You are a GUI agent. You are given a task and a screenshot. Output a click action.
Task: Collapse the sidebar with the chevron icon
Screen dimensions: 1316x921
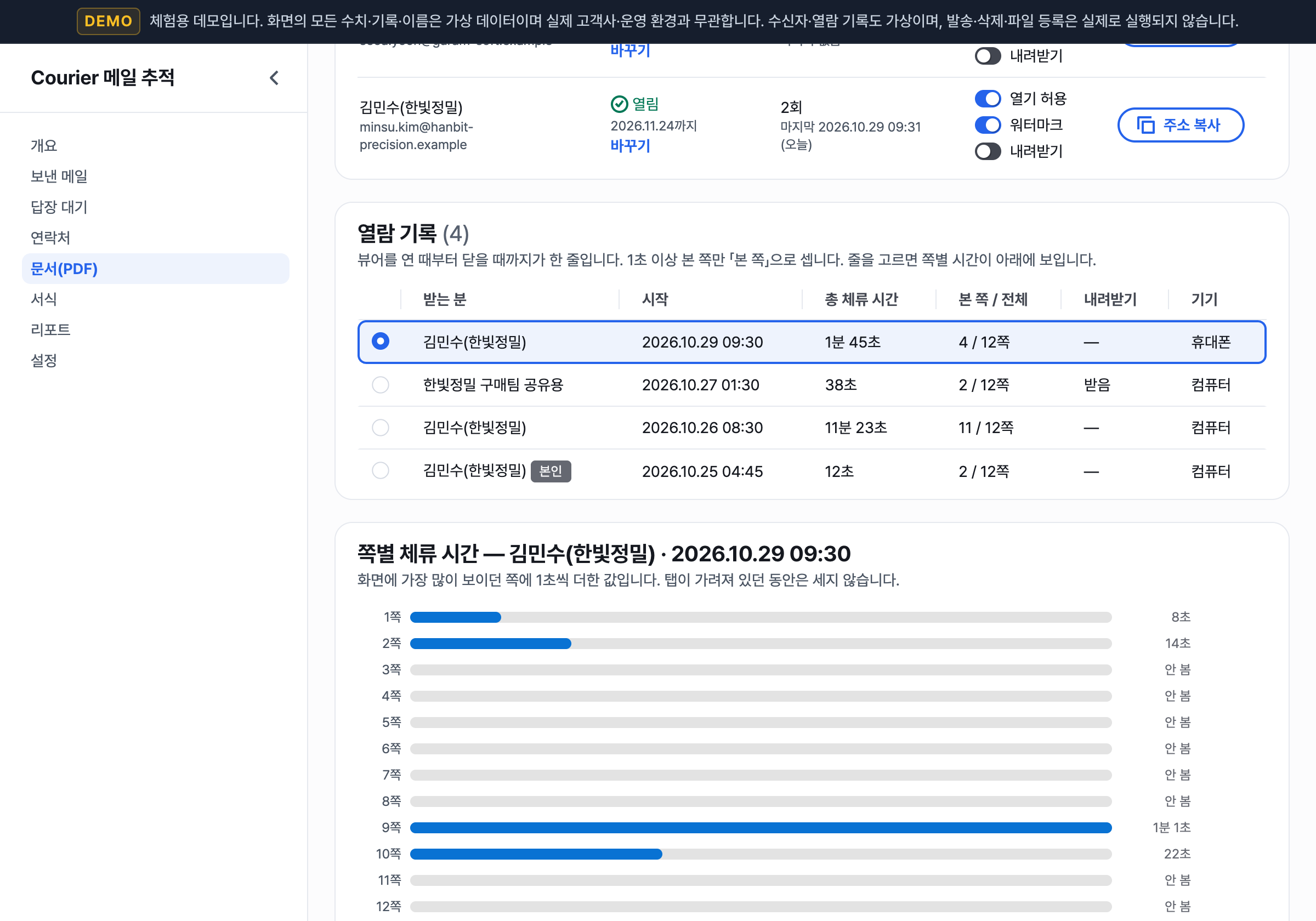tap(274, 78)
